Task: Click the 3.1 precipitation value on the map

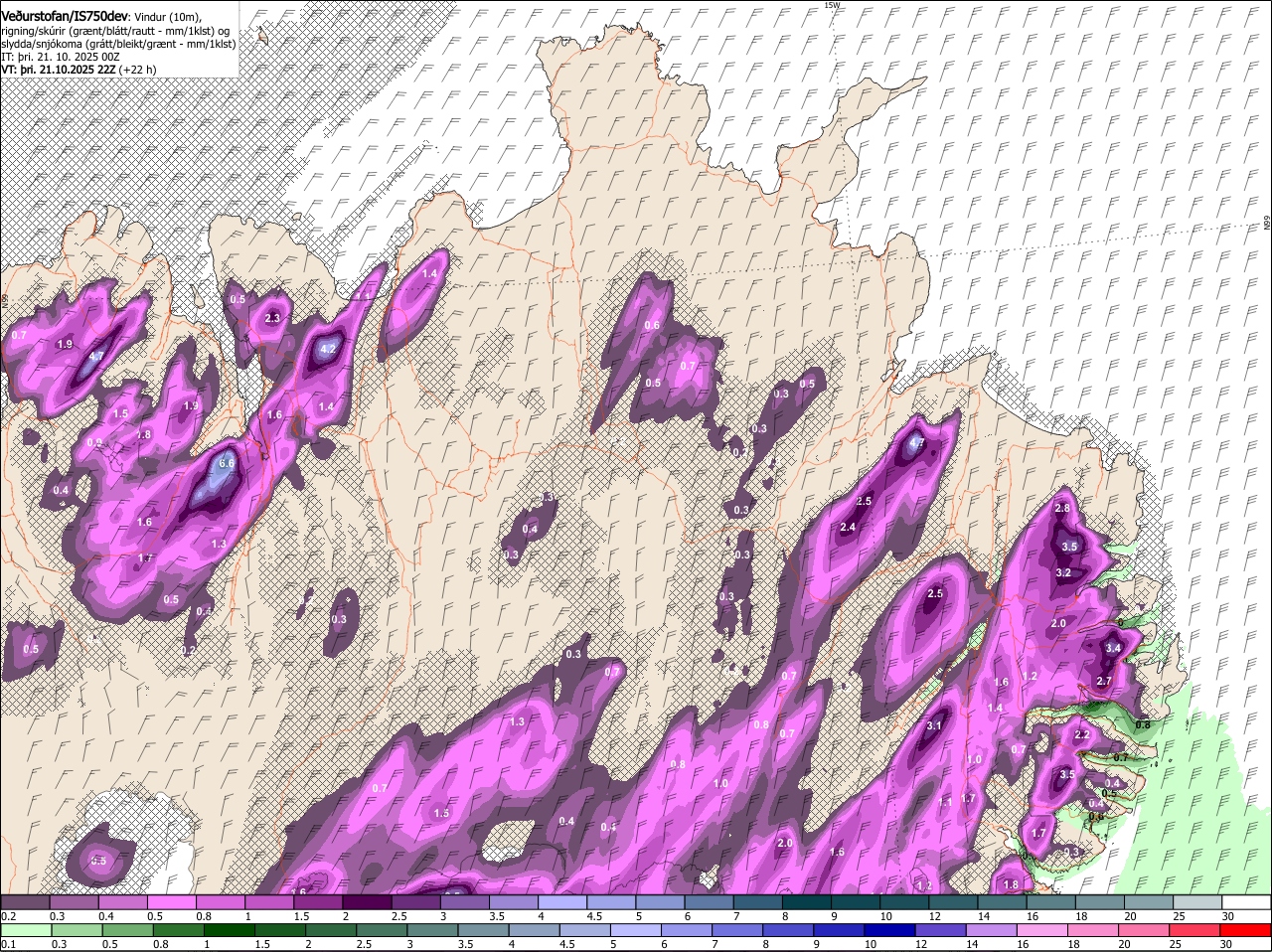Action: point(934,726)
